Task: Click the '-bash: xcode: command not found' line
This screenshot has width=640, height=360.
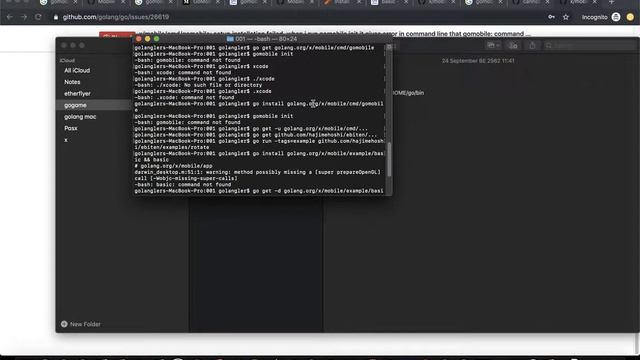Action: 182,73
